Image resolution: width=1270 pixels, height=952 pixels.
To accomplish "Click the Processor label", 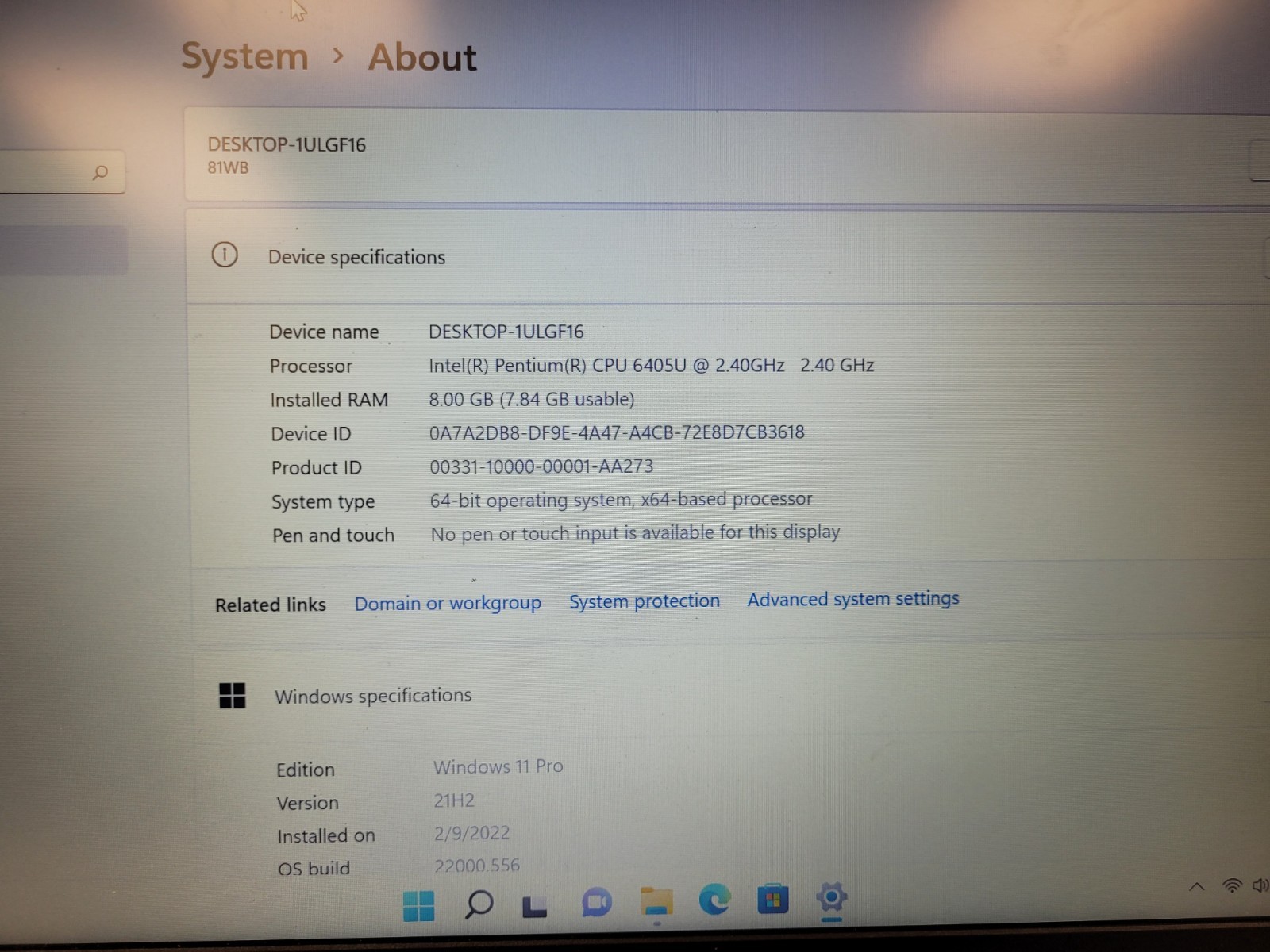I will [311, 366].
